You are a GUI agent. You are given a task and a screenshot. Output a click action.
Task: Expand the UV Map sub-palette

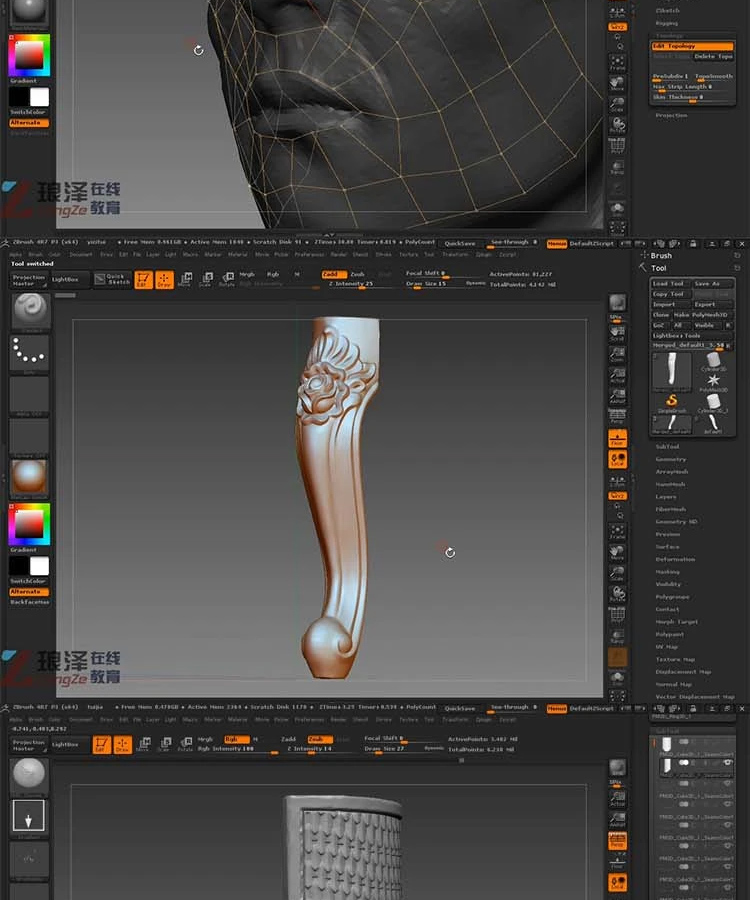point(667,647)
